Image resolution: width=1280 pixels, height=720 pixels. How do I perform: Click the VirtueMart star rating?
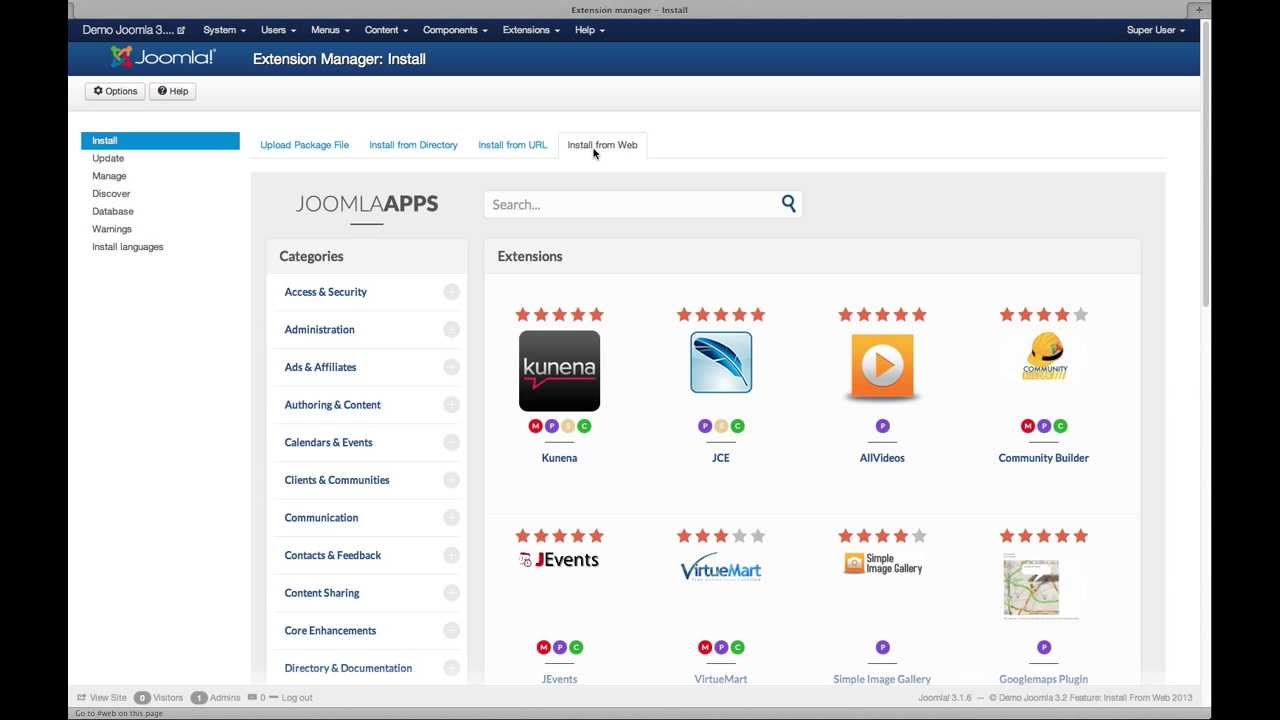tap(721, 536)
